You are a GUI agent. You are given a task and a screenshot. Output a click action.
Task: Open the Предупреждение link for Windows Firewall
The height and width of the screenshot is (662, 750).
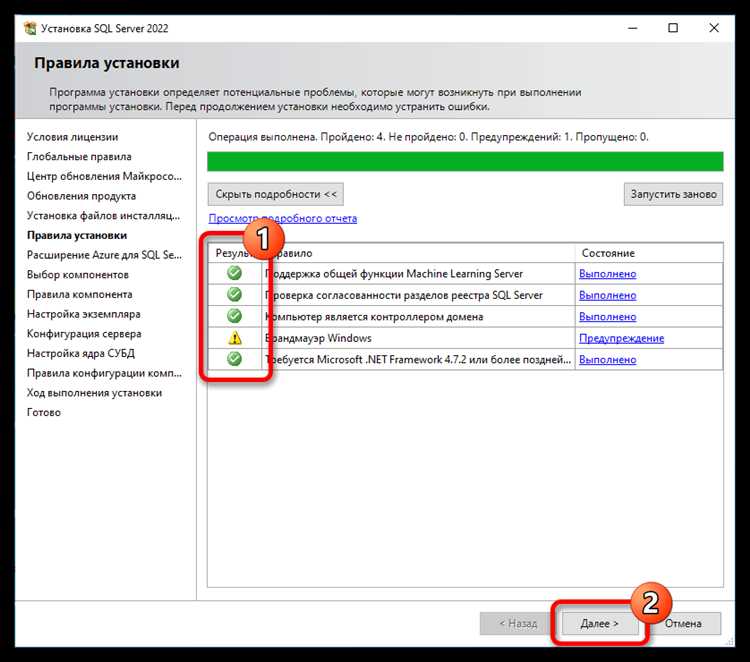click(x=621, y=338)
